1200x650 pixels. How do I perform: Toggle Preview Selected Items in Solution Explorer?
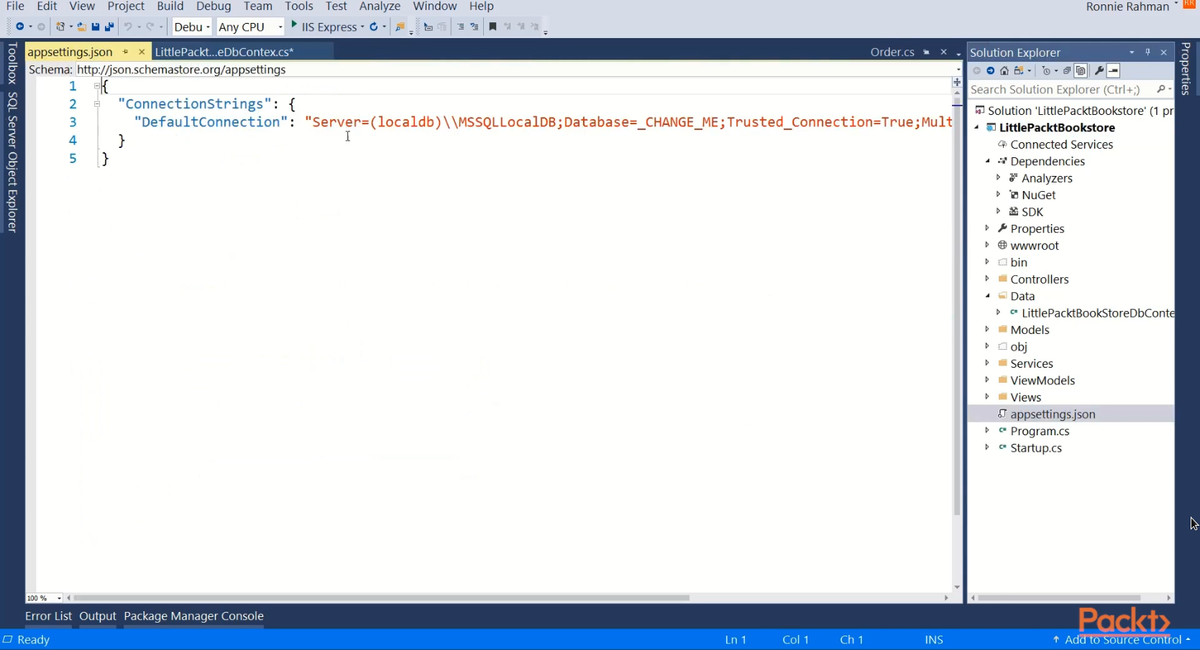point(1113,71)
